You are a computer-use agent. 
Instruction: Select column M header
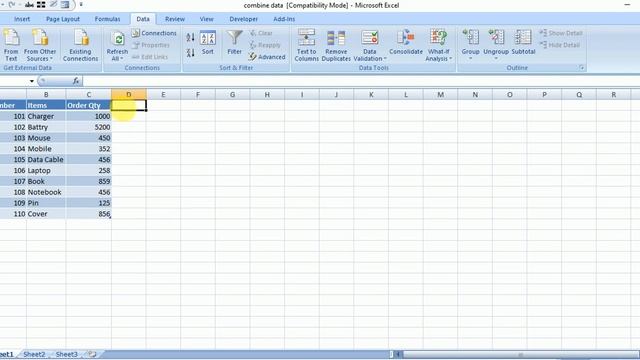440,95
